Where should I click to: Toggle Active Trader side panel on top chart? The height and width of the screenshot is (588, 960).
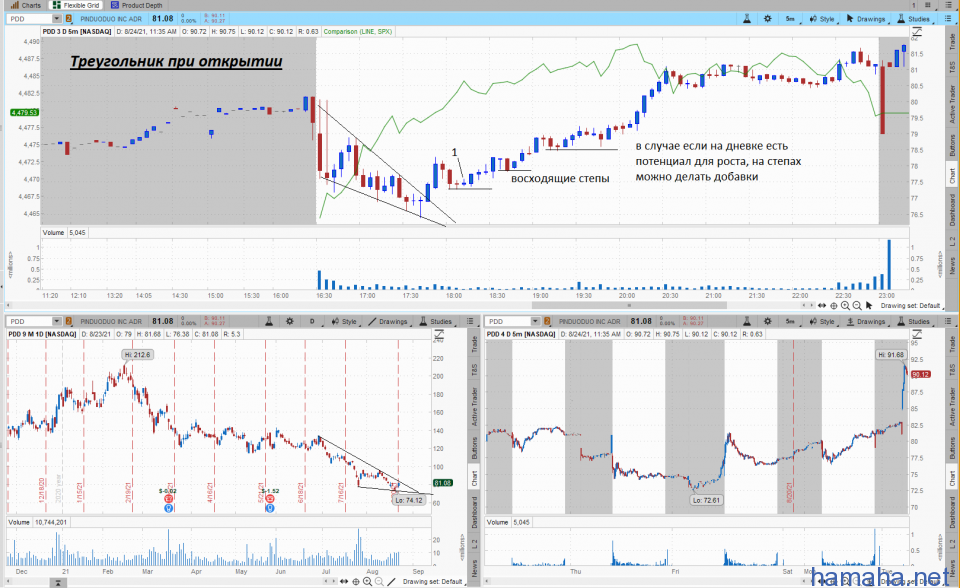951,106
